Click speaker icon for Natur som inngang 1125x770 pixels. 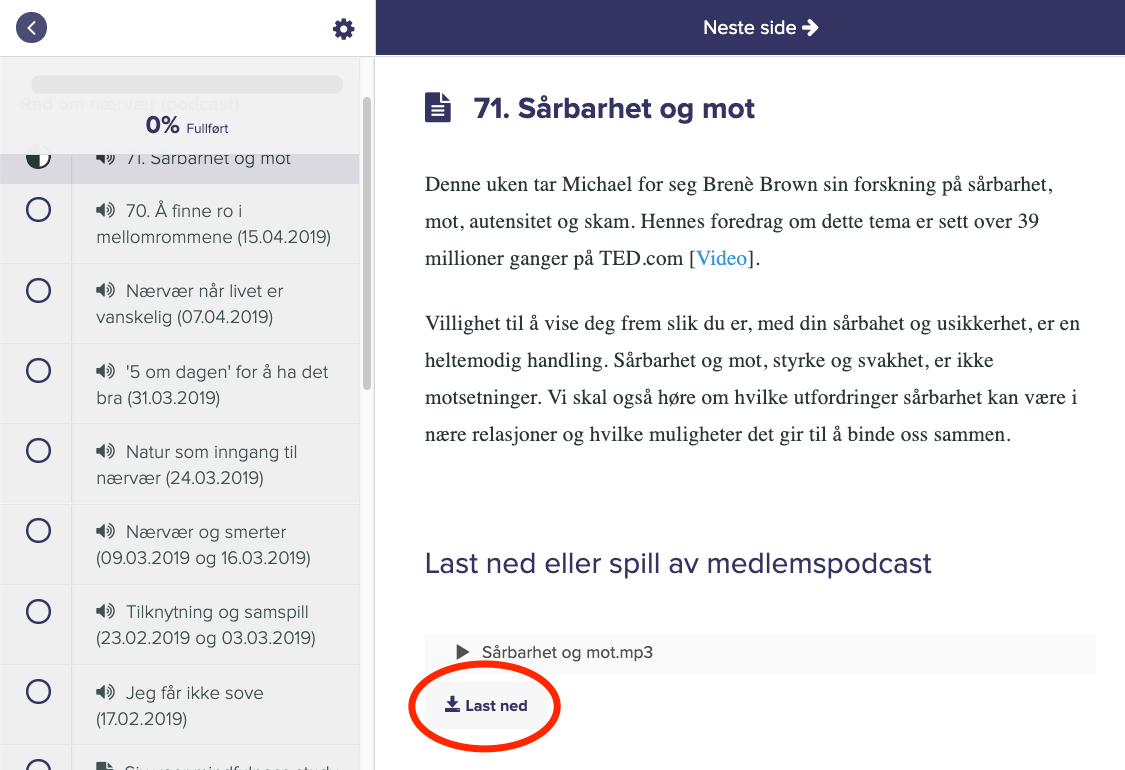point(105,451)
